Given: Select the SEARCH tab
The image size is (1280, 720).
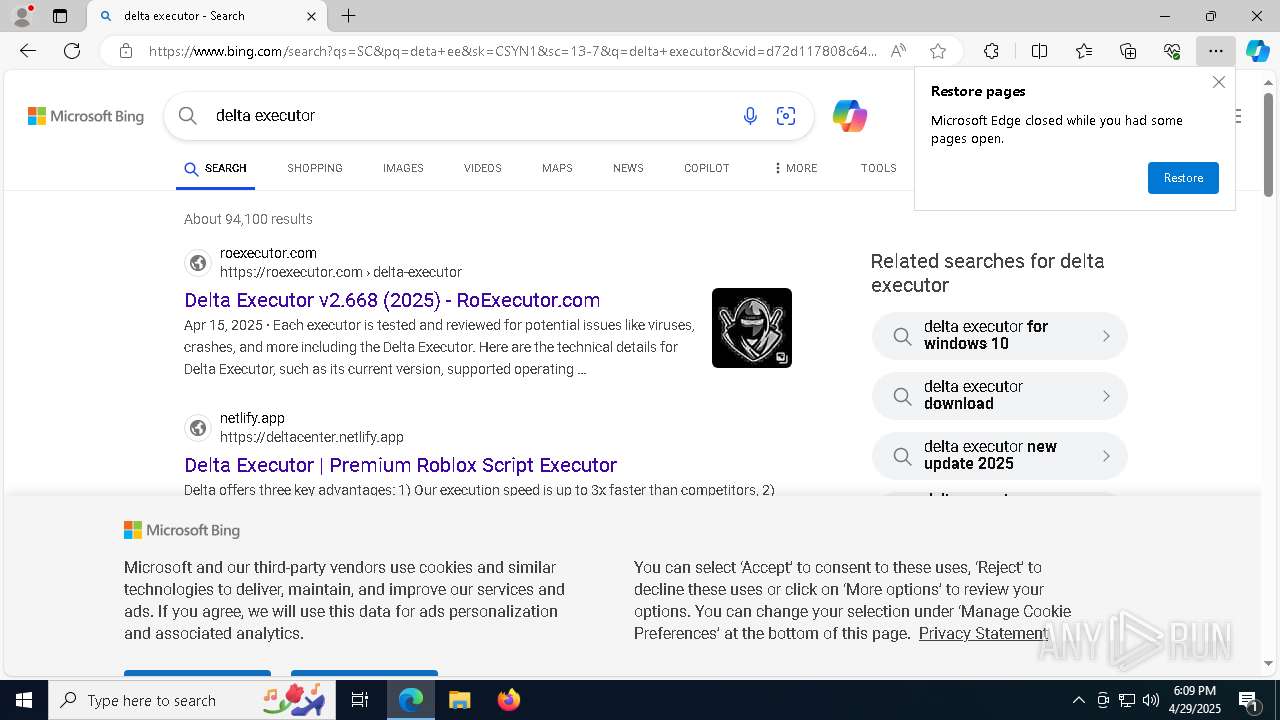Looking at the screenshot, I should click(x=215, y=168).
